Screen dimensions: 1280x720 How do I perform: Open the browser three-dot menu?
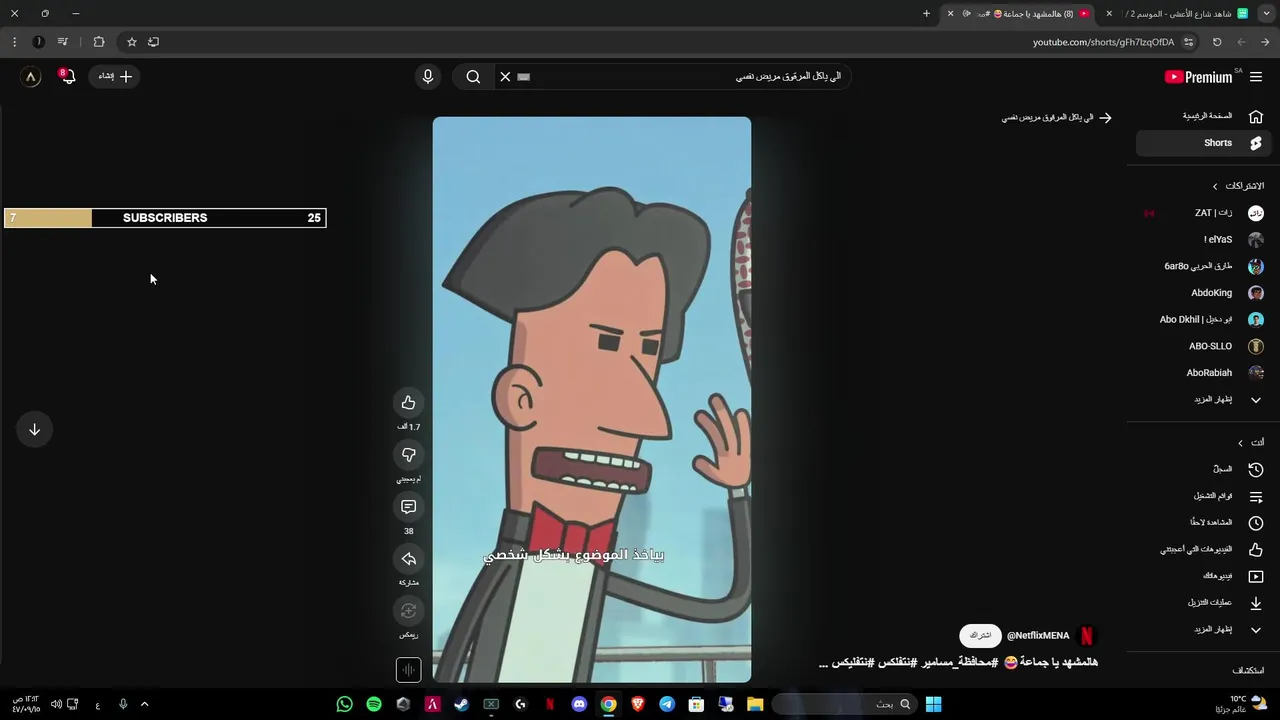point(14,42)
